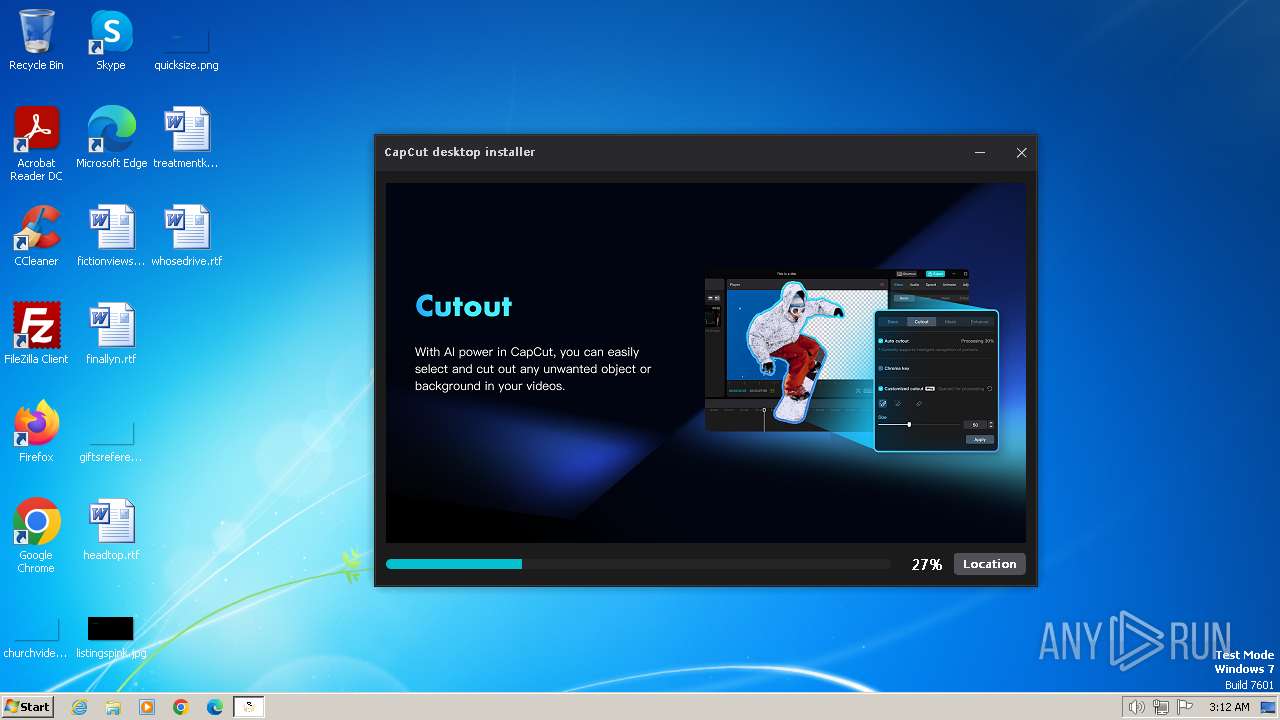
Task: Click the 27% progress value
Action: 927,565
